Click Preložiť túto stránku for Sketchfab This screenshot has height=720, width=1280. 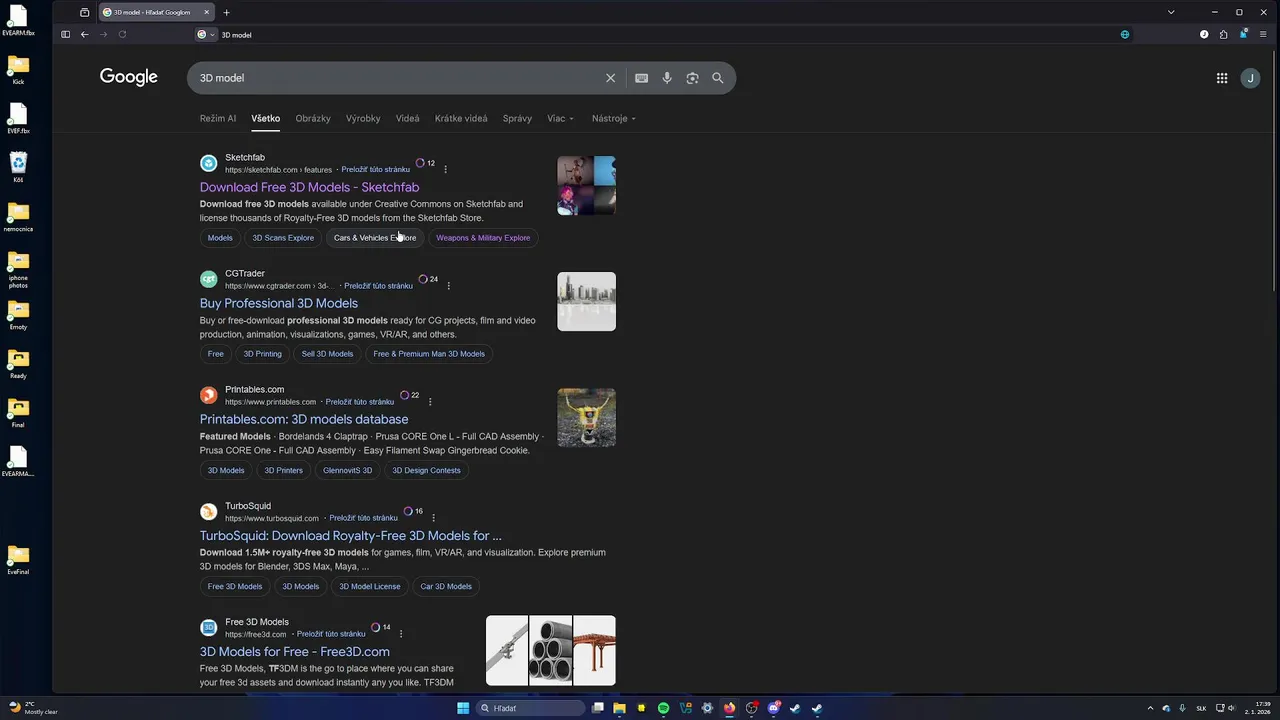tap(376, 170)
